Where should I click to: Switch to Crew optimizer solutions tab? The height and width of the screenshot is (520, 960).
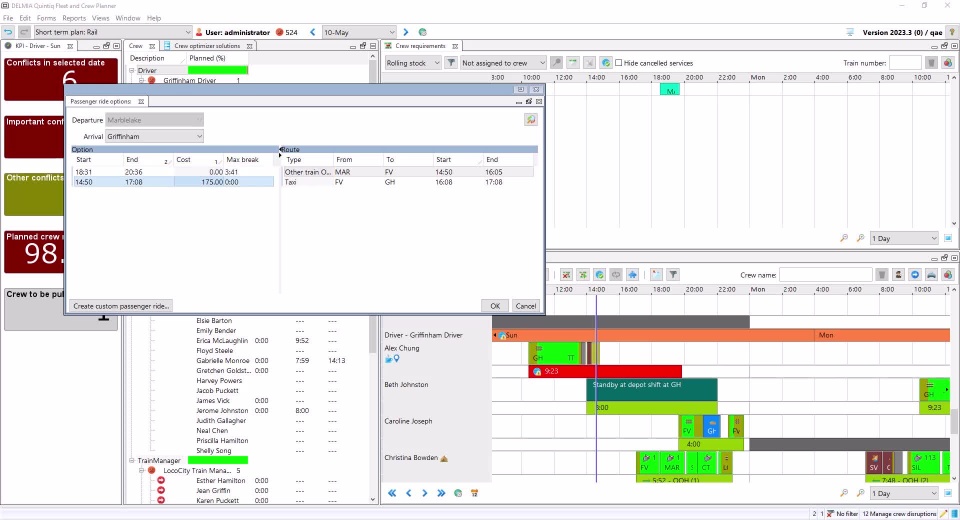(x=207, y=46)
